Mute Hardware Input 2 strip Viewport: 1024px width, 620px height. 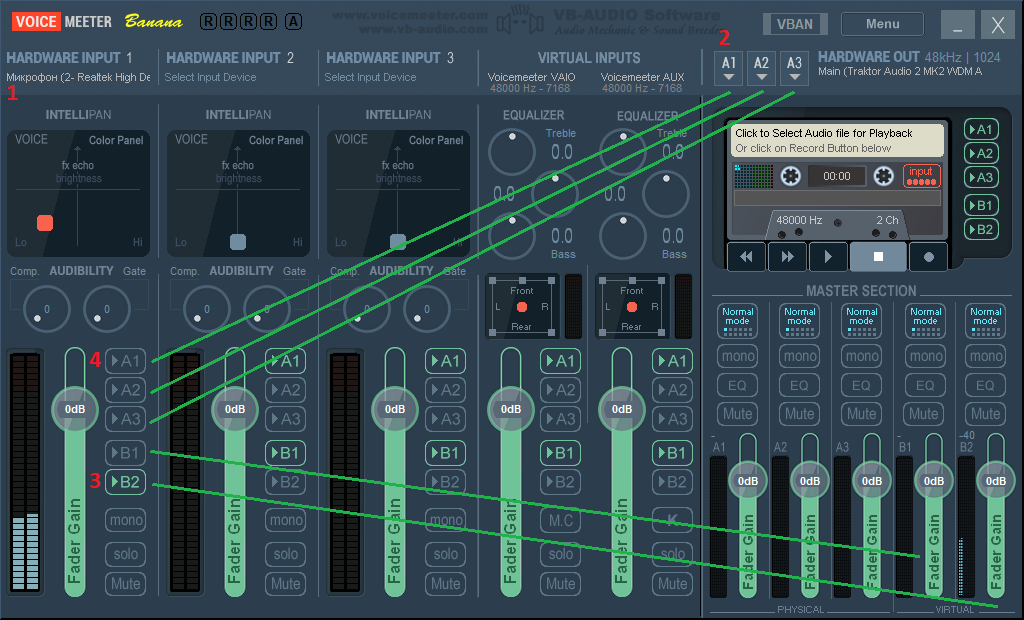(x=285, y=583)
